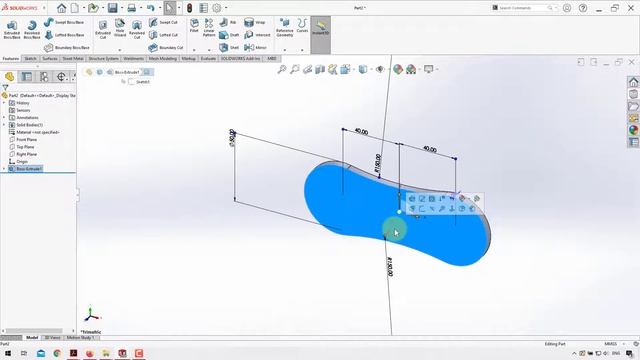Select the Revolved Cut tool
The image size is (640, 360).
[137, 29]
